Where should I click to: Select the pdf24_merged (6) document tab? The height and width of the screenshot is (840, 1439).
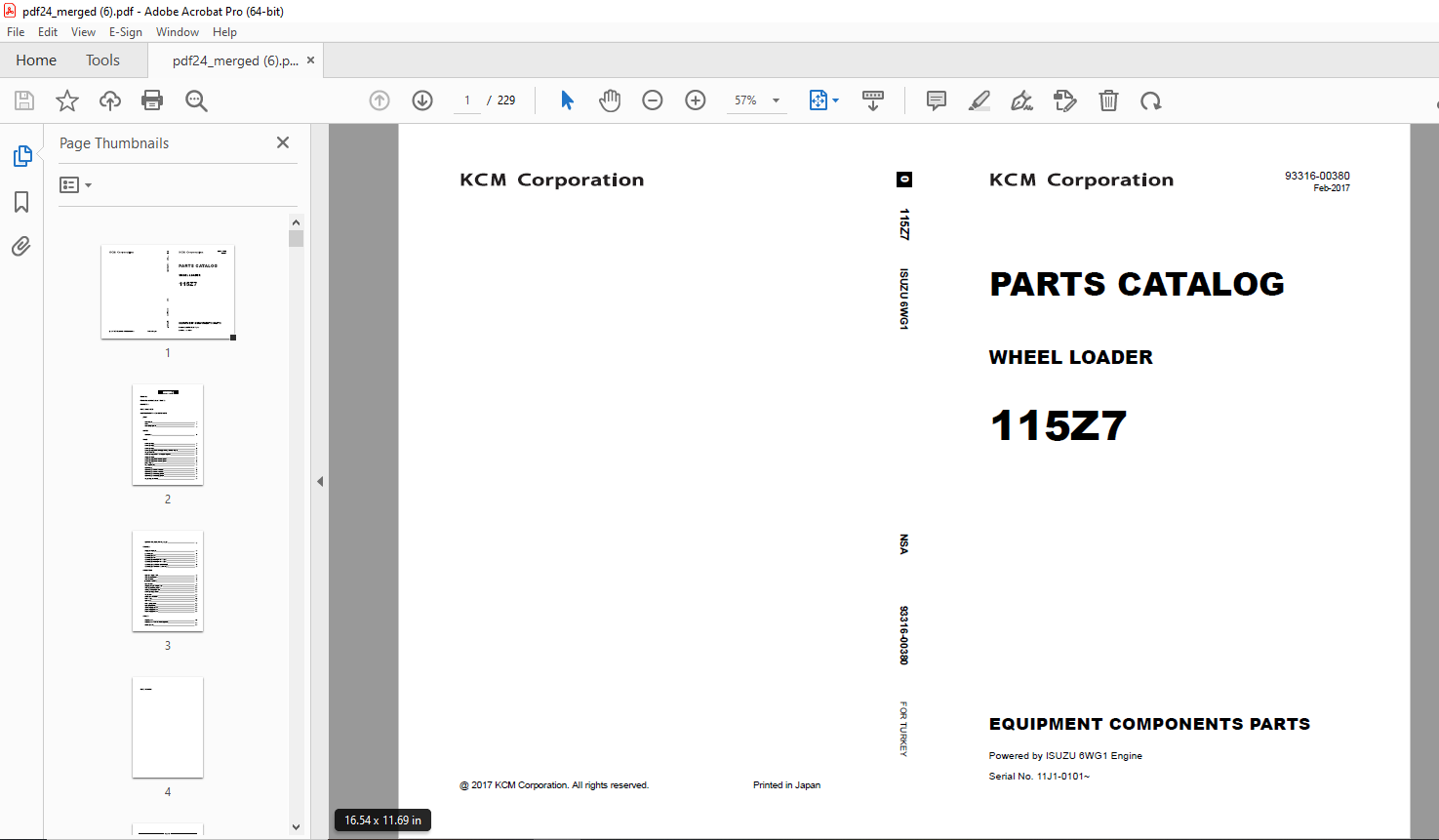pyautogui.click(x=235, y=60)
